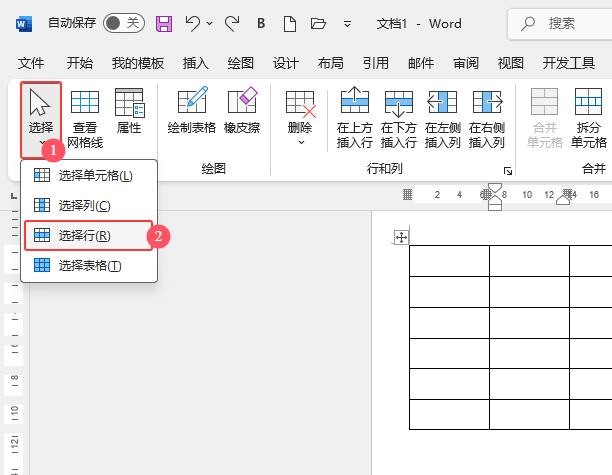Image resolution: width=612 pixels, height=475 pixels.
Task: Open the undo history dropdown arrow
Action: tap(209, 23)
